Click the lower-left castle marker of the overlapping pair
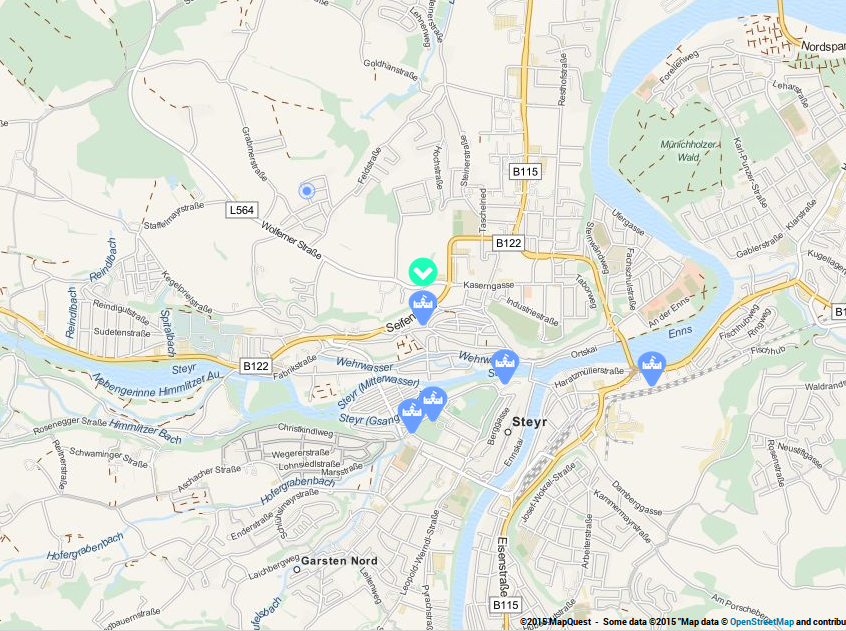 coord(412,415)
